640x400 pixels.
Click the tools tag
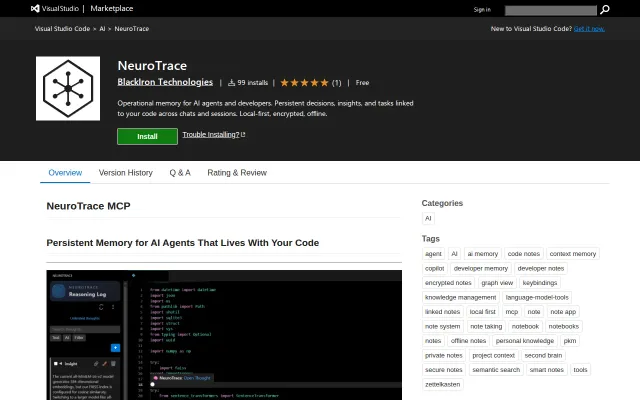coord(580,370)
